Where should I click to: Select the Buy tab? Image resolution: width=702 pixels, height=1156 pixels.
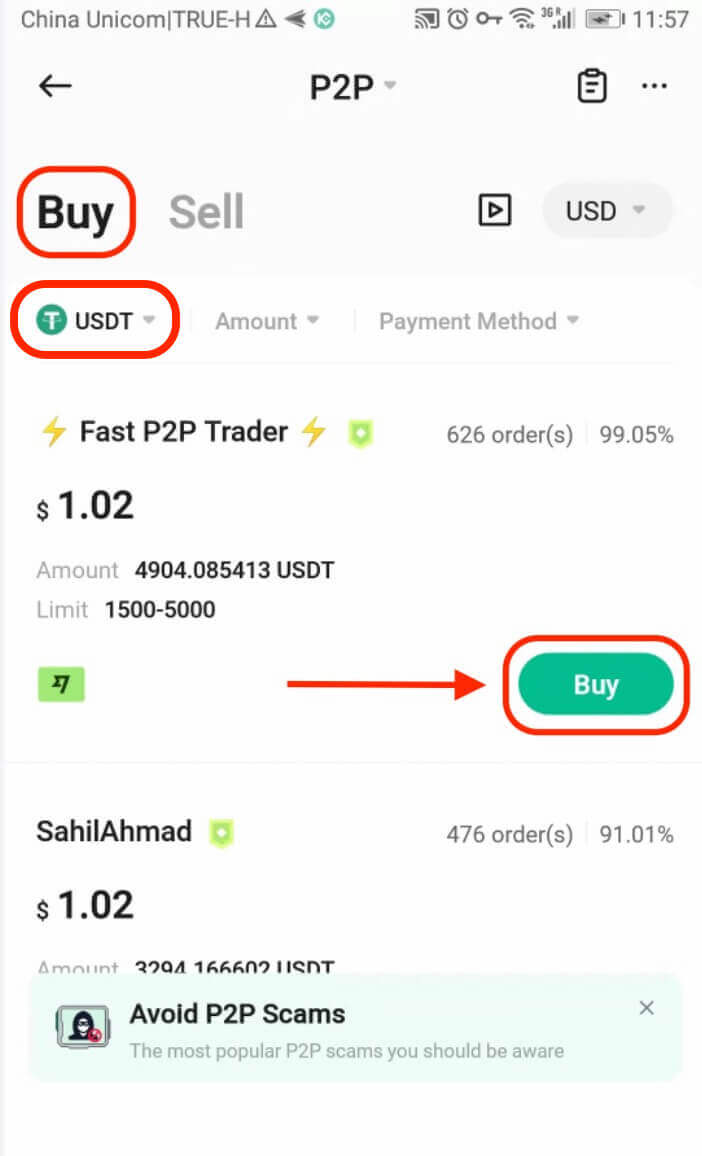[x=74, y=211]
